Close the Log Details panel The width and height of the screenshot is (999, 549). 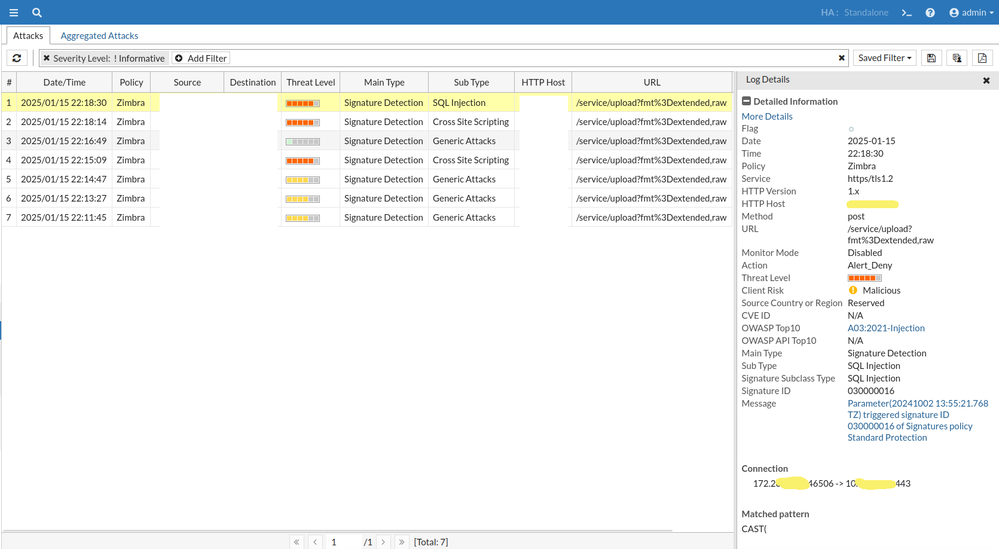tap(986, 80)
